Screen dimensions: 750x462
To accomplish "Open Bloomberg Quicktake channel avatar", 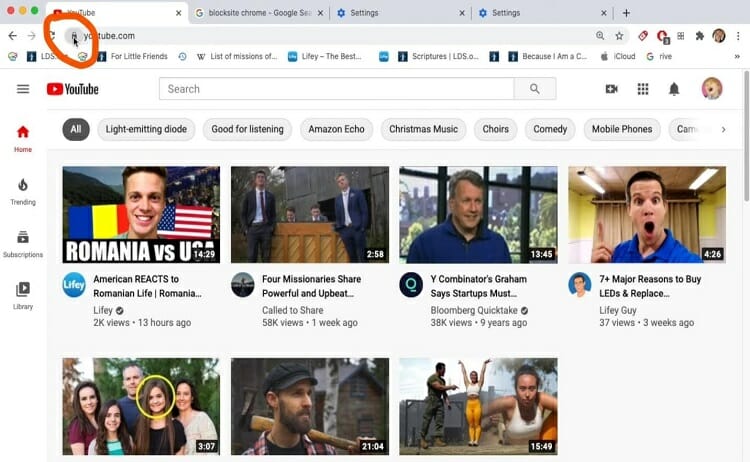I will point(411,285).
